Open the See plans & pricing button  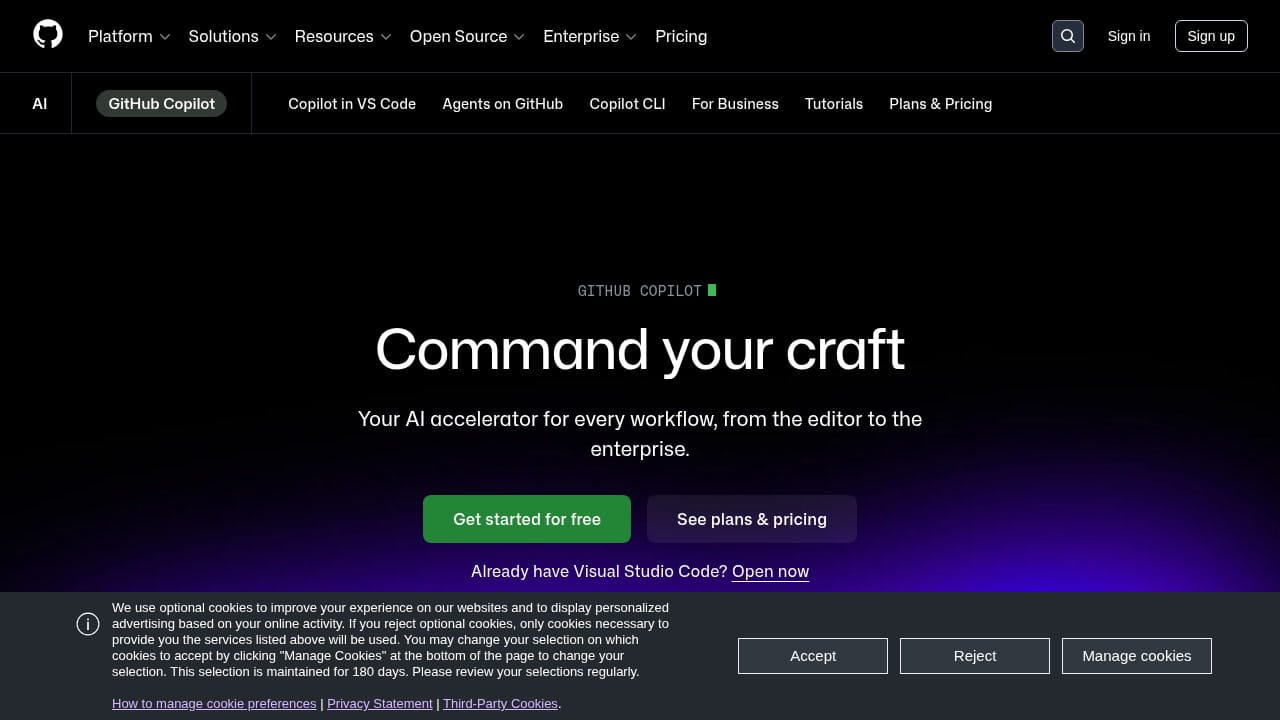pyautogui.click(x=751, y=518)
